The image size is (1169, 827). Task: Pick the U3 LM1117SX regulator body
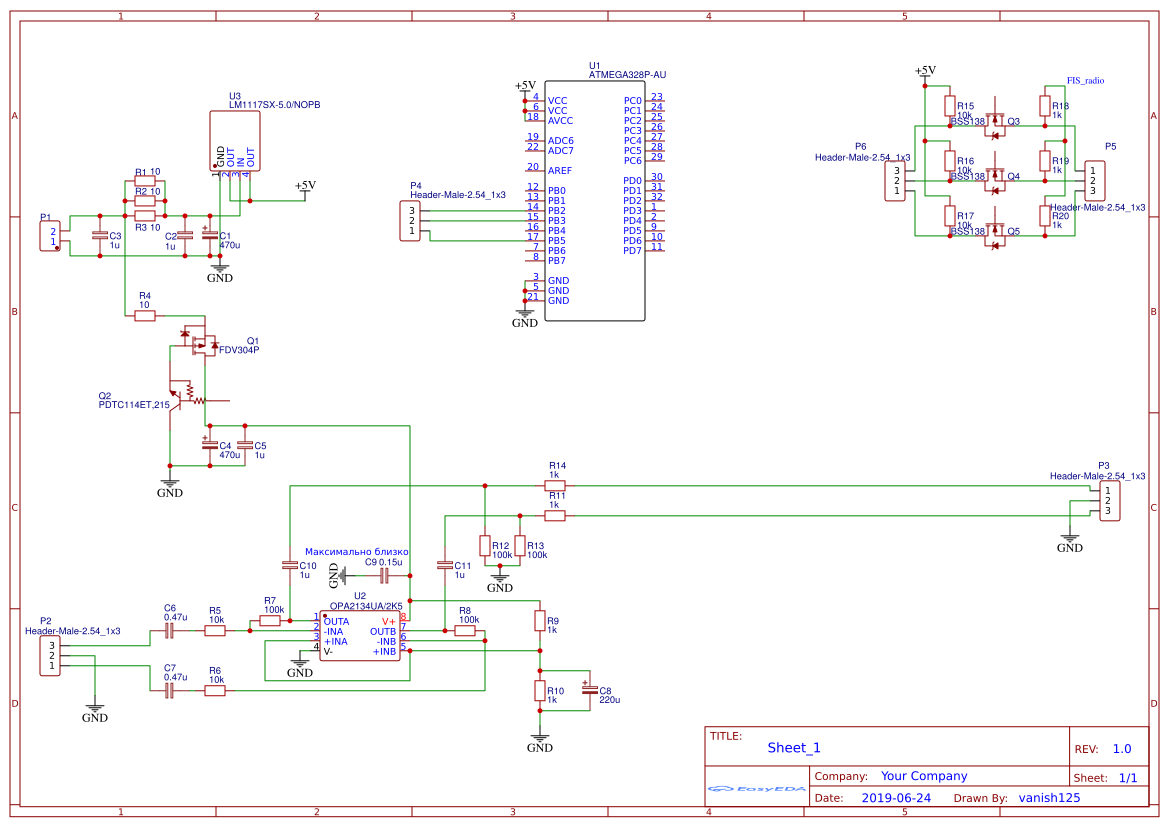pos(233,140)
